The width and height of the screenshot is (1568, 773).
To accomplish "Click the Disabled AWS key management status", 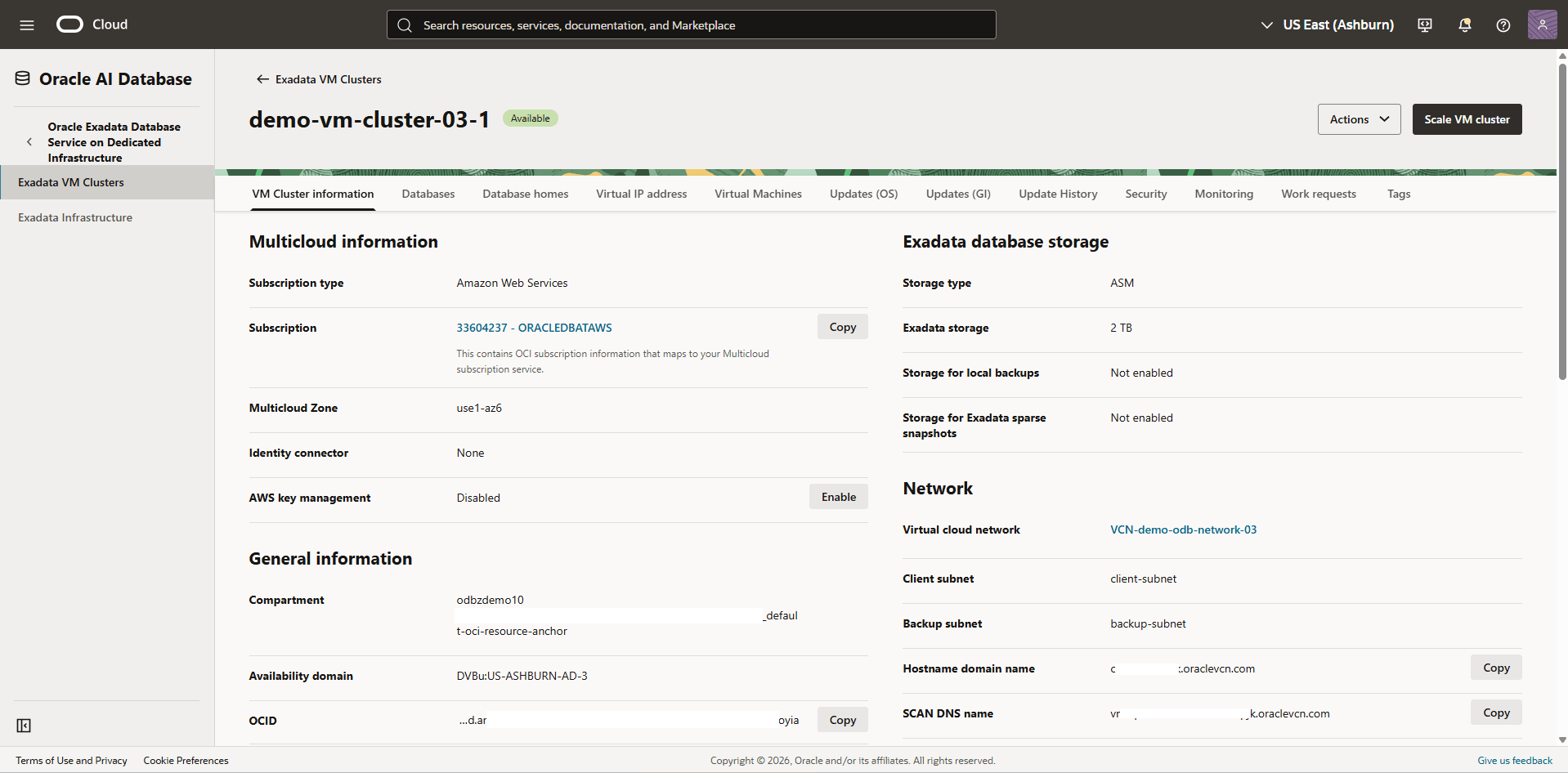I will point(478,498).
